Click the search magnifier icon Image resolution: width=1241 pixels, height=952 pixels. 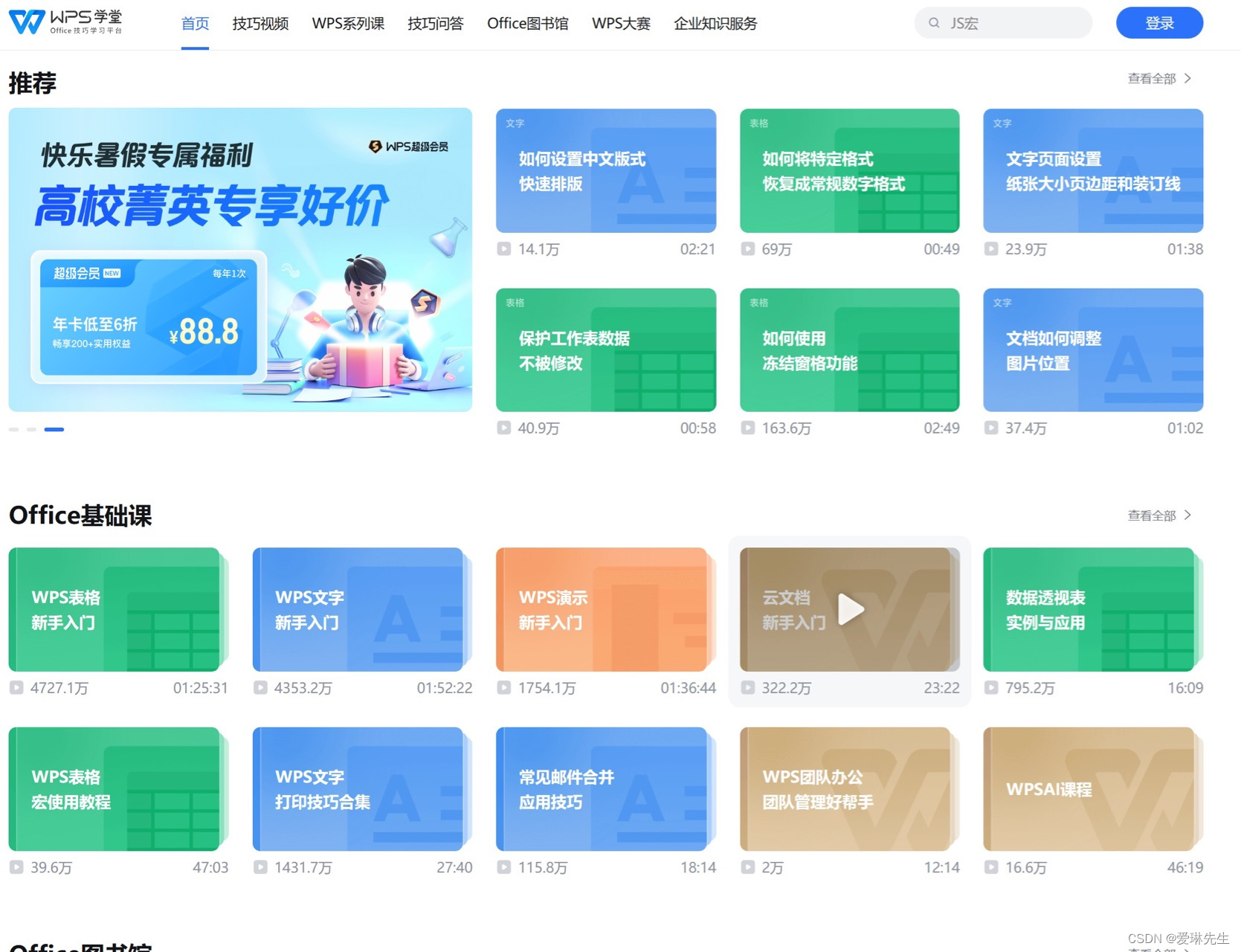click(x=934, y=23)
